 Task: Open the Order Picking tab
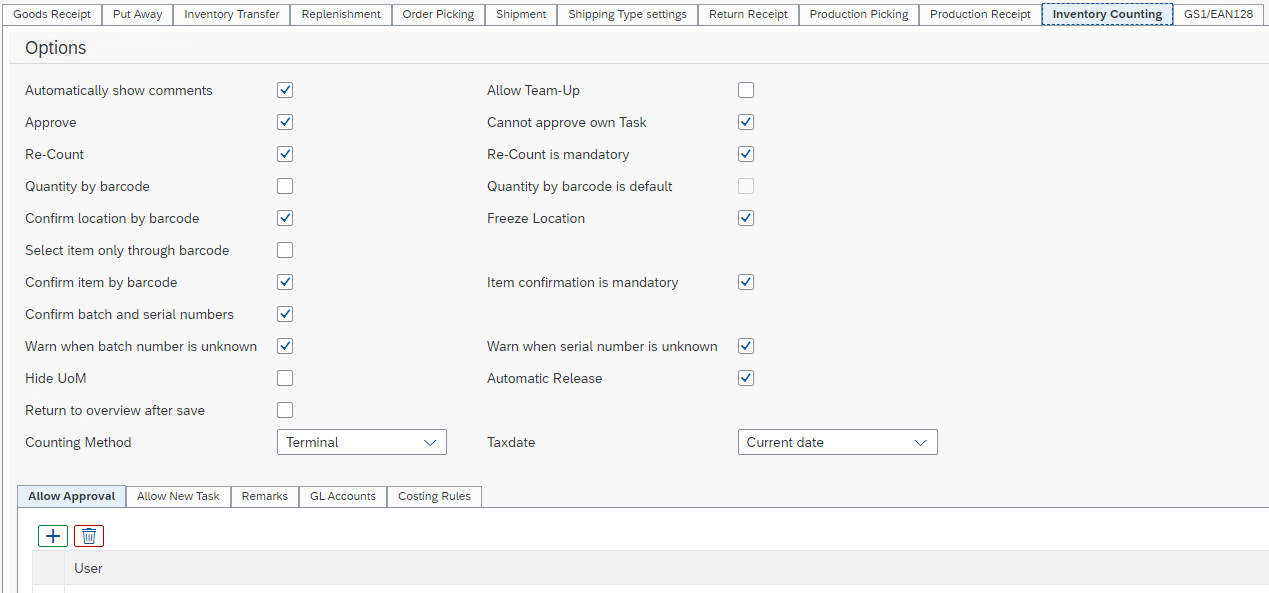click(438, 14)
